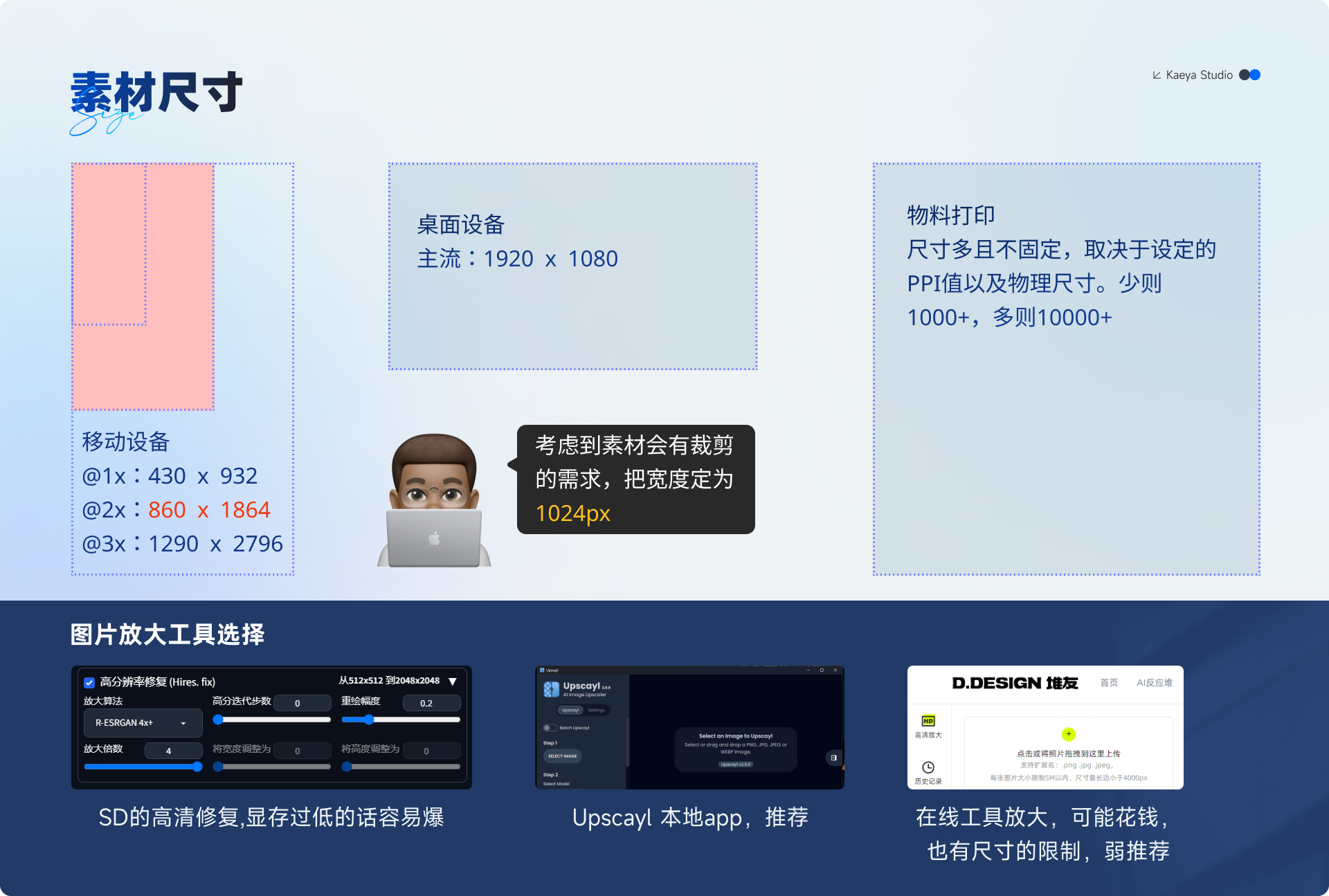1329x896 pixels.
Task: Click the memoji avatar with laptop
Action: (434, 495)
